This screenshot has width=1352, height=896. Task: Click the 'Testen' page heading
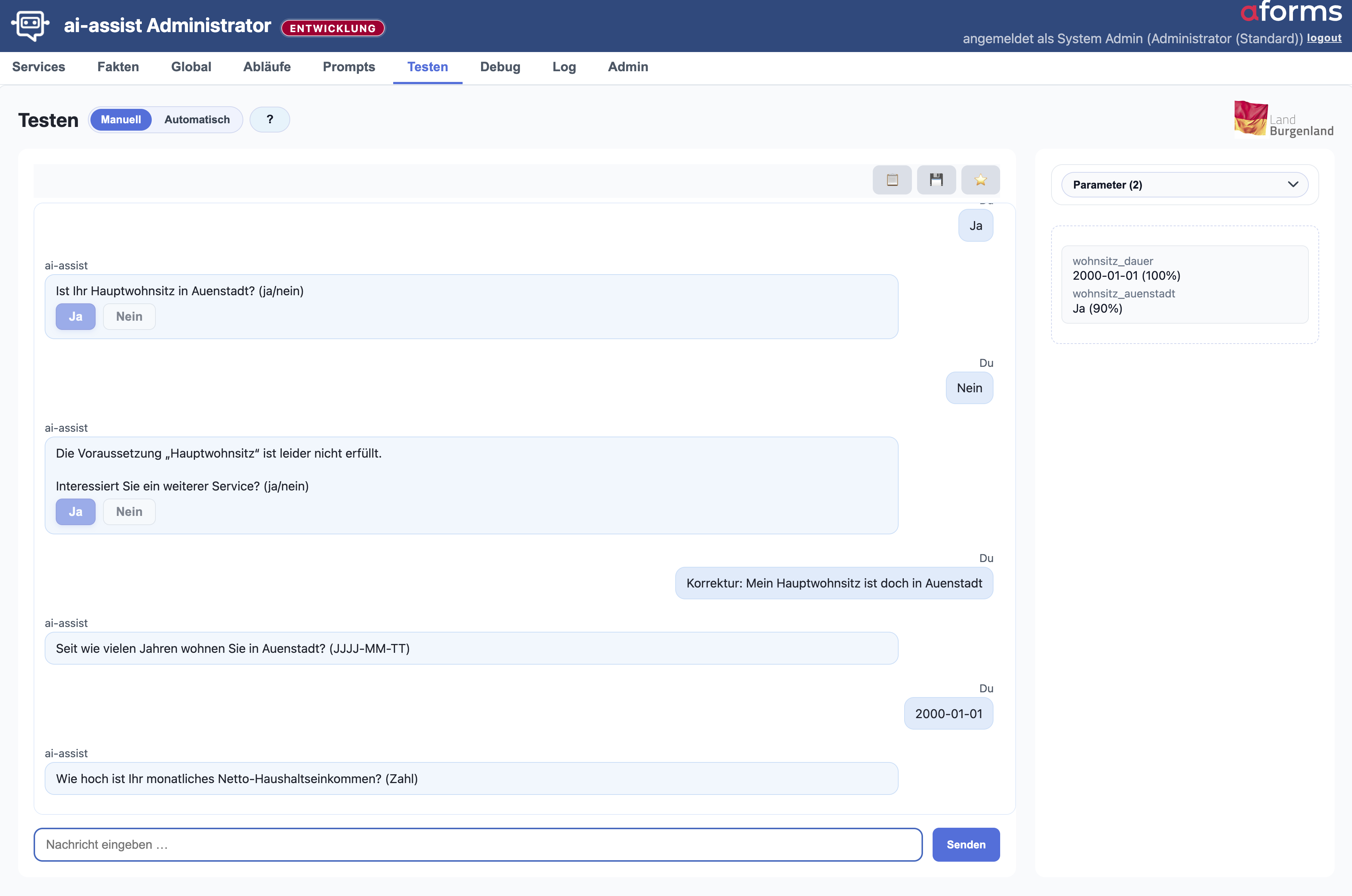click(x=48, y=120)
